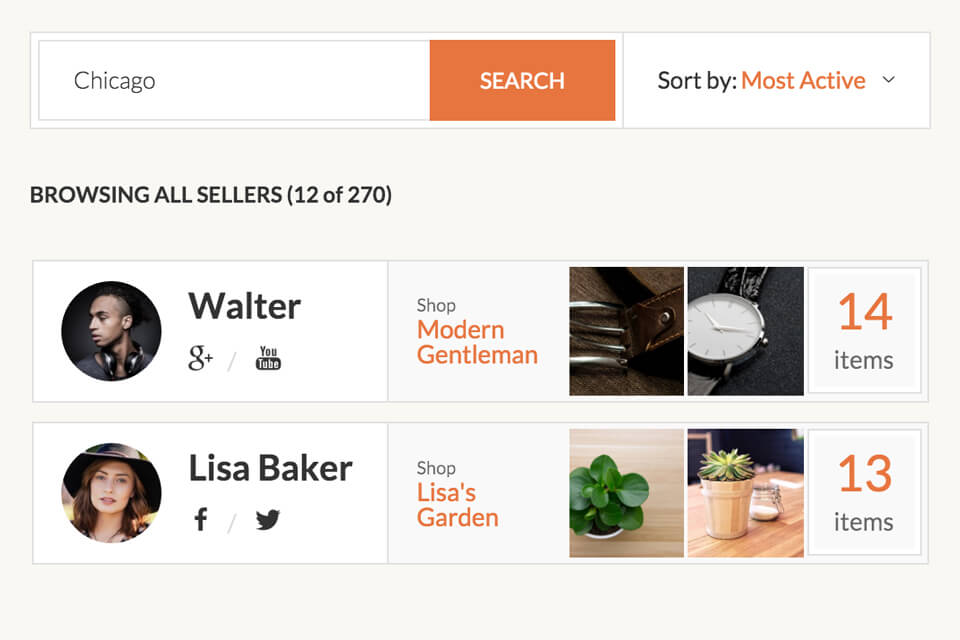Screen dimensions: 960x640
Task: Open the wristwatch product thumbnail
Action: coord(745,331)
